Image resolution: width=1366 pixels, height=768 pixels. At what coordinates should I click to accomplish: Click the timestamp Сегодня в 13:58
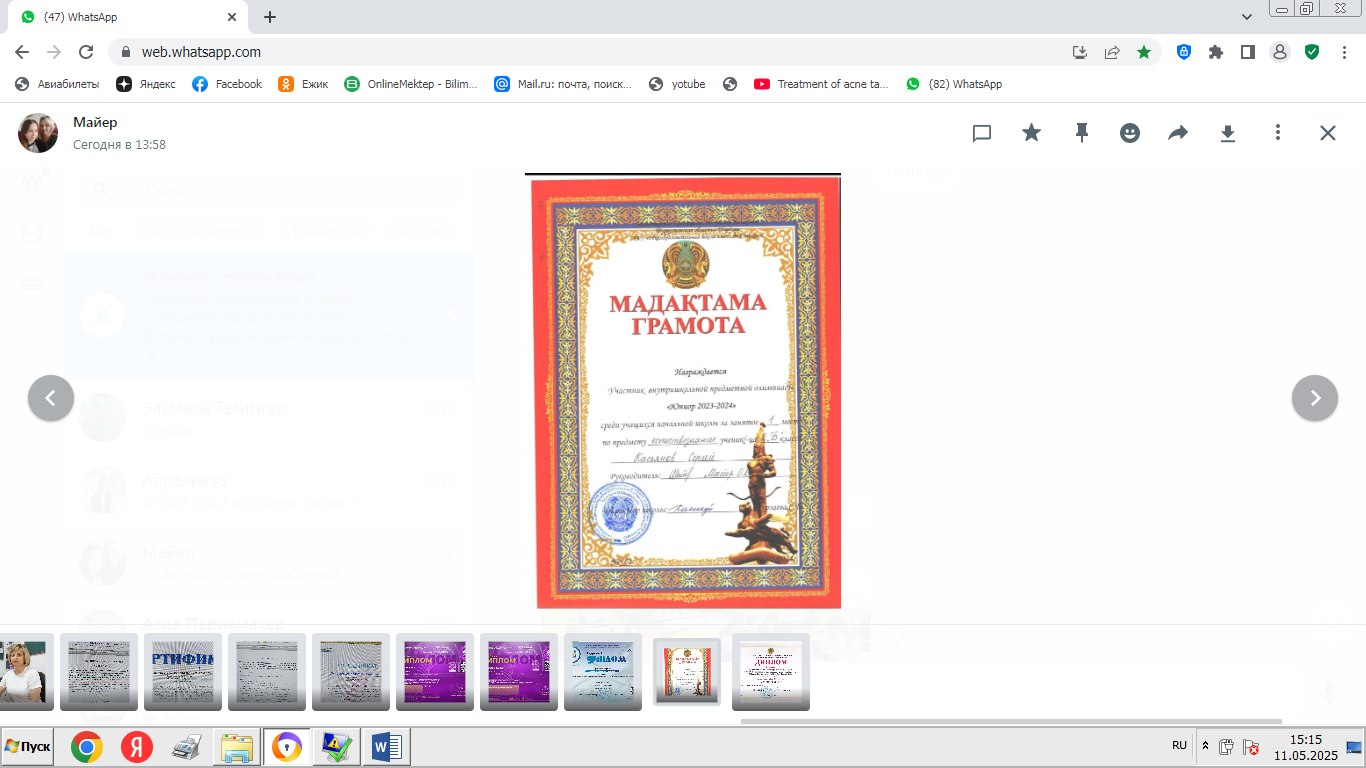point(119,145)
